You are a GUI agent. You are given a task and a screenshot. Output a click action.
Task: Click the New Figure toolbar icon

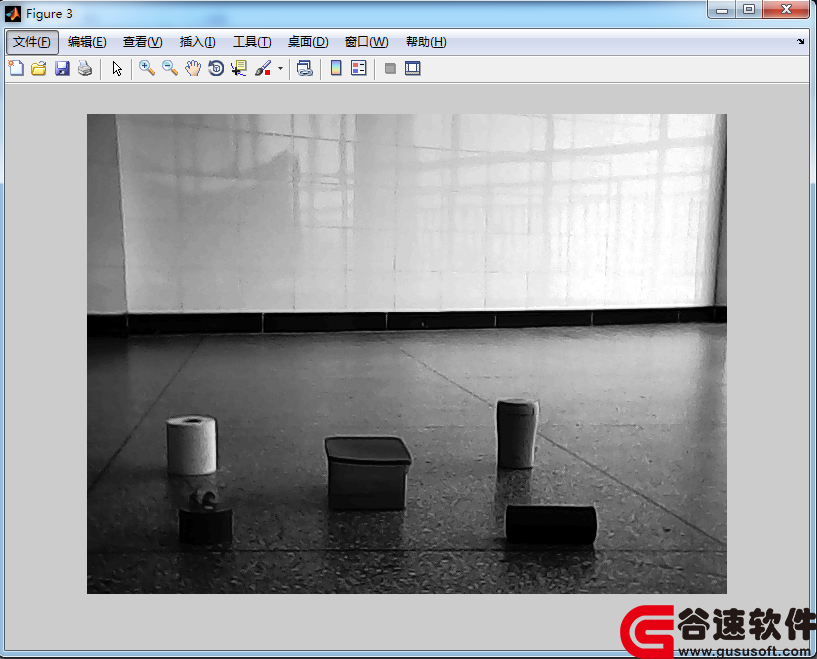tap(16, 68)
